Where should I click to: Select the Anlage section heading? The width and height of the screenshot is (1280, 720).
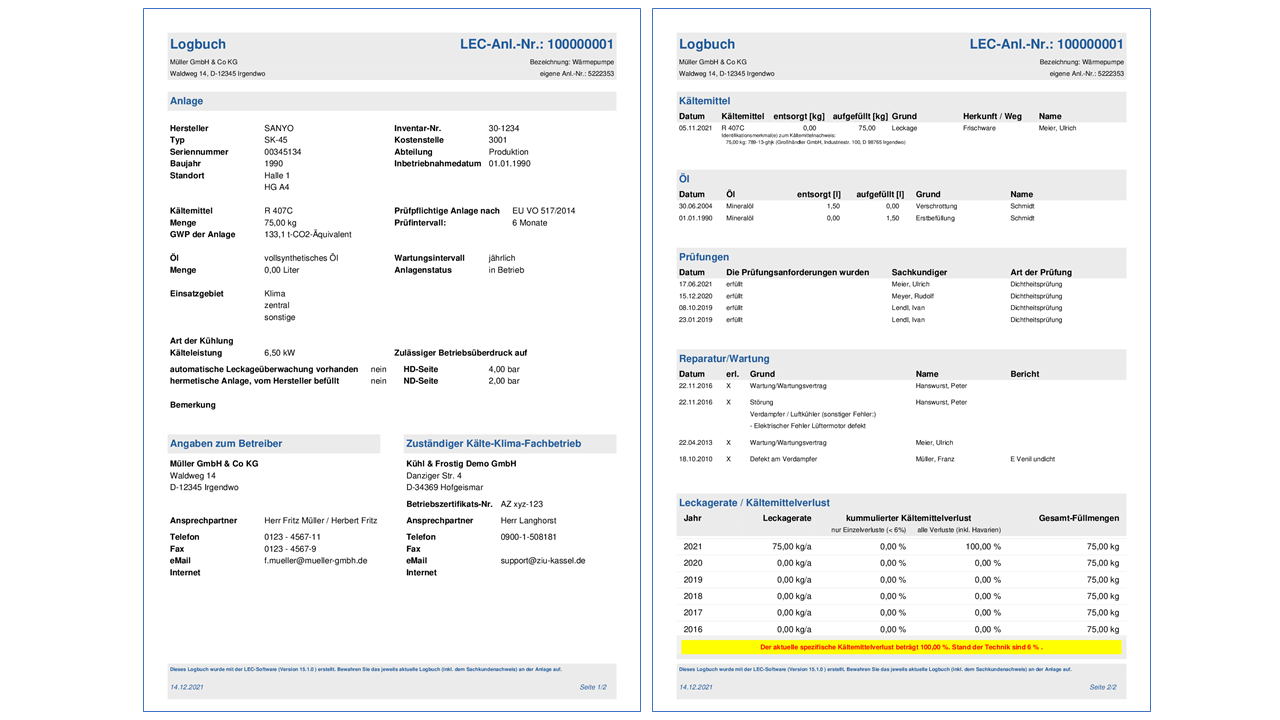pos(187,101)
